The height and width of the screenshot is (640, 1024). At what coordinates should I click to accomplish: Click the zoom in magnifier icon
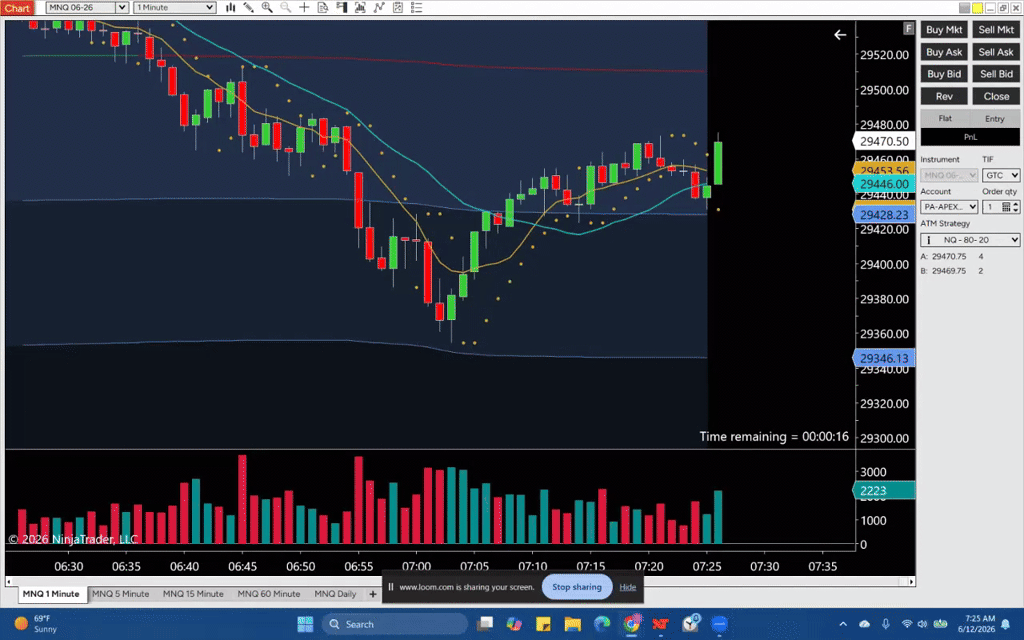click(267, 7)
